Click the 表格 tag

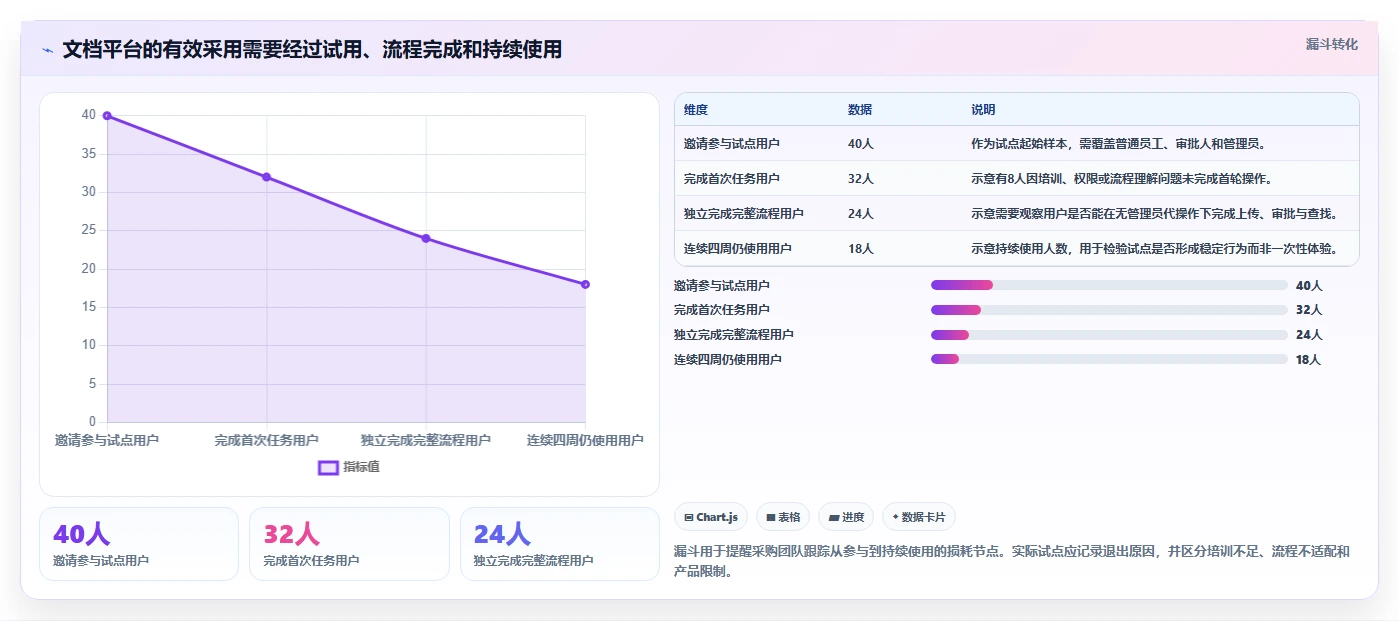783,517
